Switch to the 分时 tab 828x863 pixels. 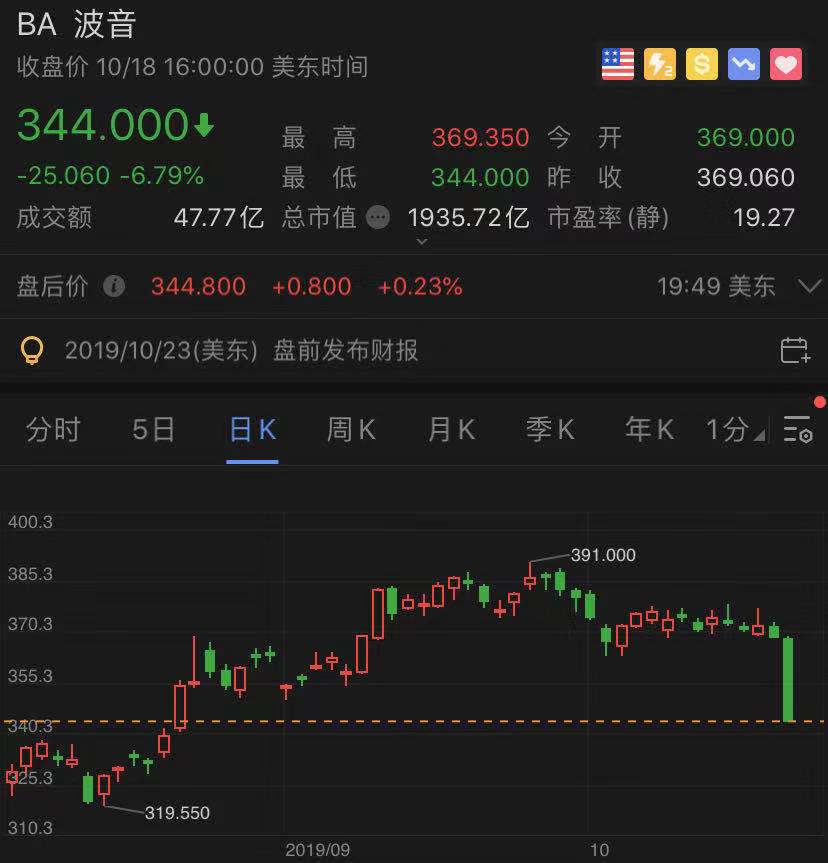tap(54, 429)
